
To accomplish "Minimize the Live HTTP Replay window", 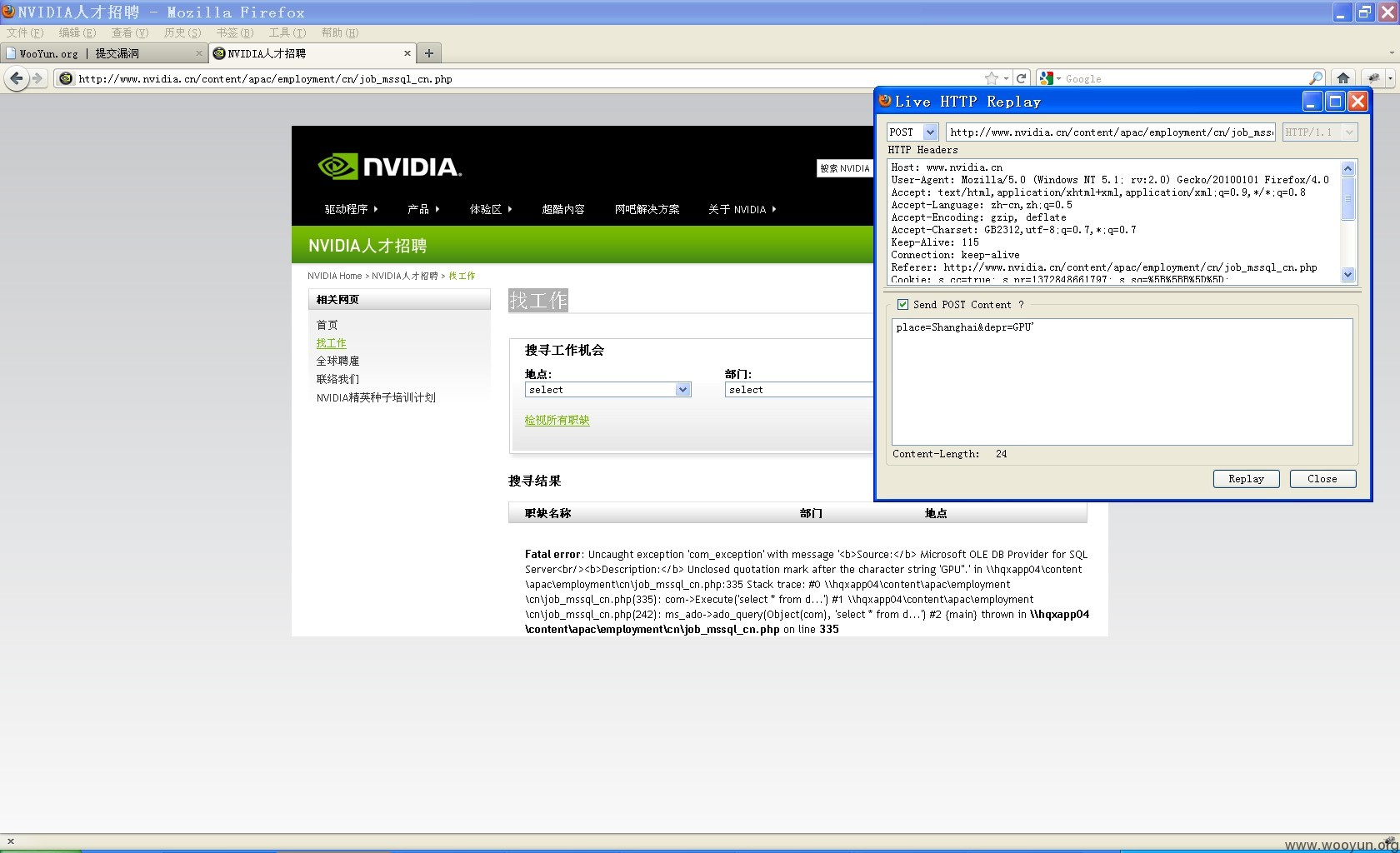I will (x=1312, y=102).
